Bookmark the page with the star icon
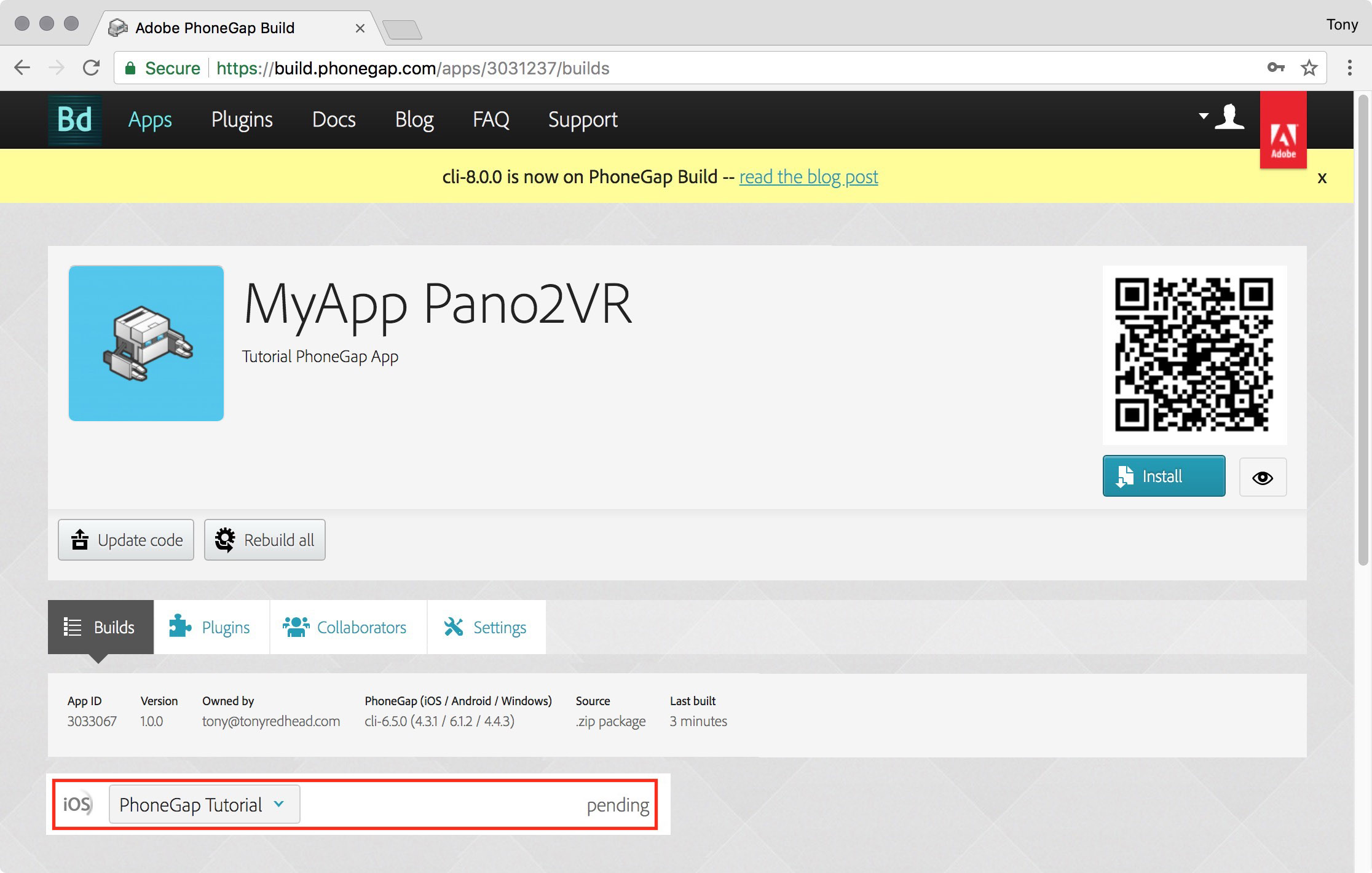The width and height of the screenshot is (1372, 873). [1309, 68]
